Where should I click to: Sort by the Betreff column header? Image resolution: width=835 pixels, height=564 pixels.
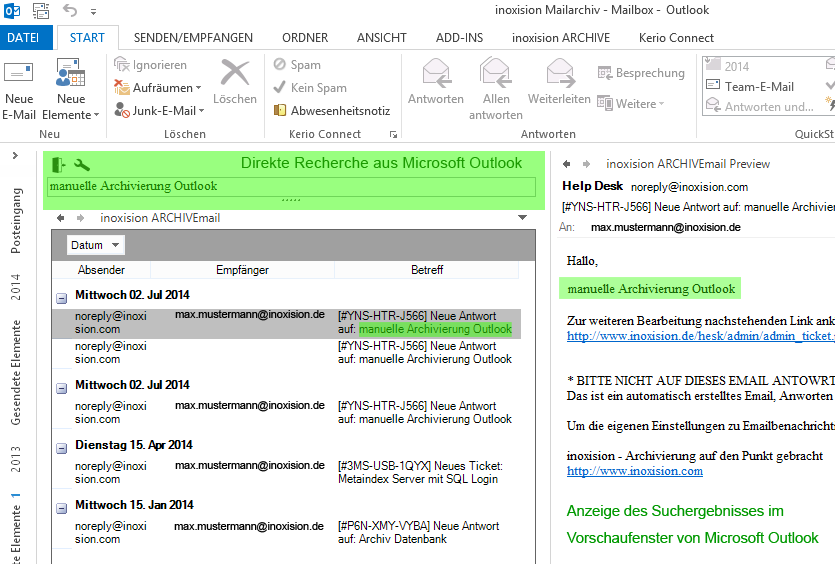(x=427, y=270)
